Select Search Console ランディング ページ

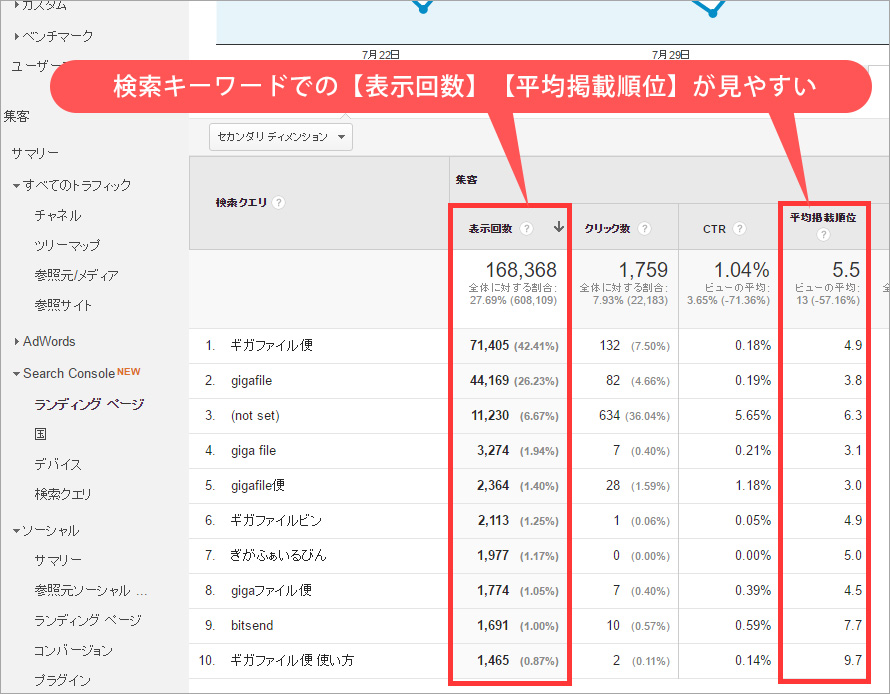(x=89, y=404)
